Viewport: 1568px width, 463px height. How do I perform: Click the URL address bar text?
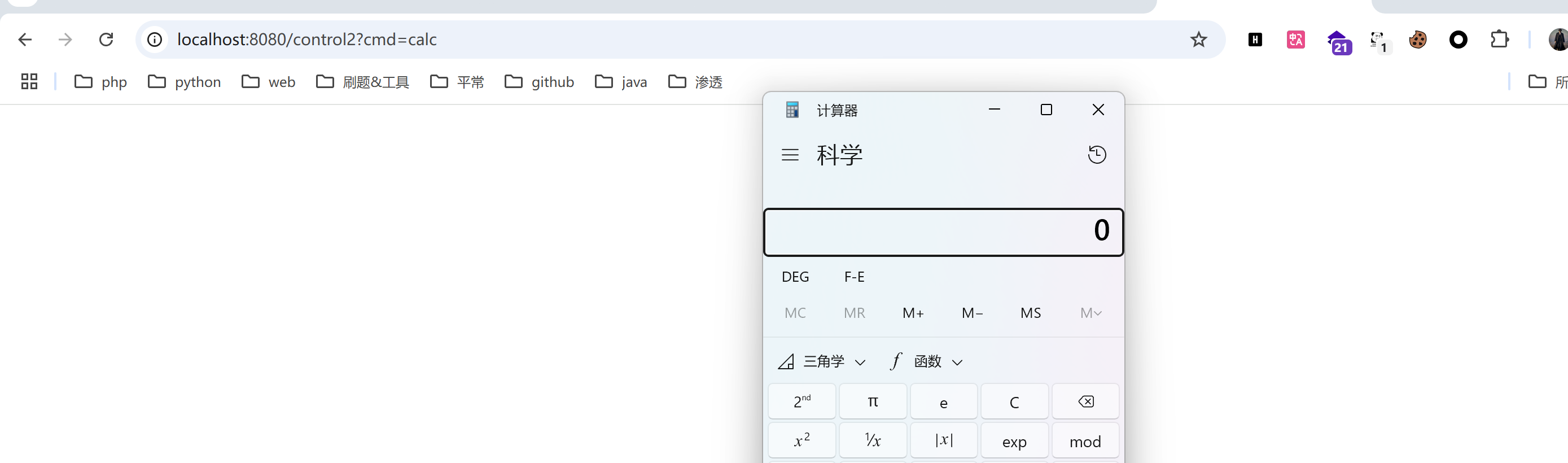[307, 40]
